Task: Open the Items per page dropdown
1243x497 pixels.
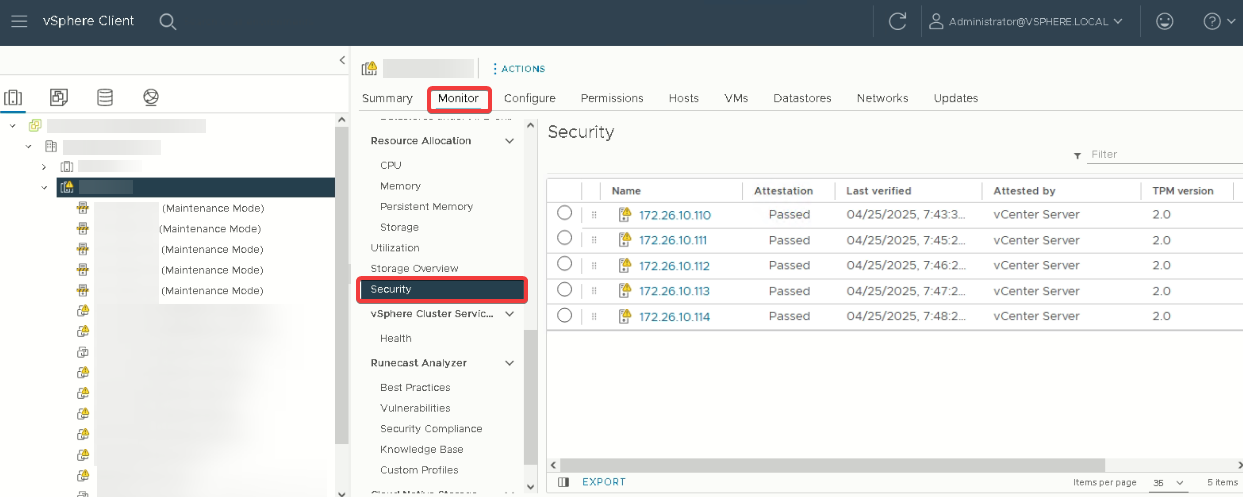Action: pos(1166,482)
